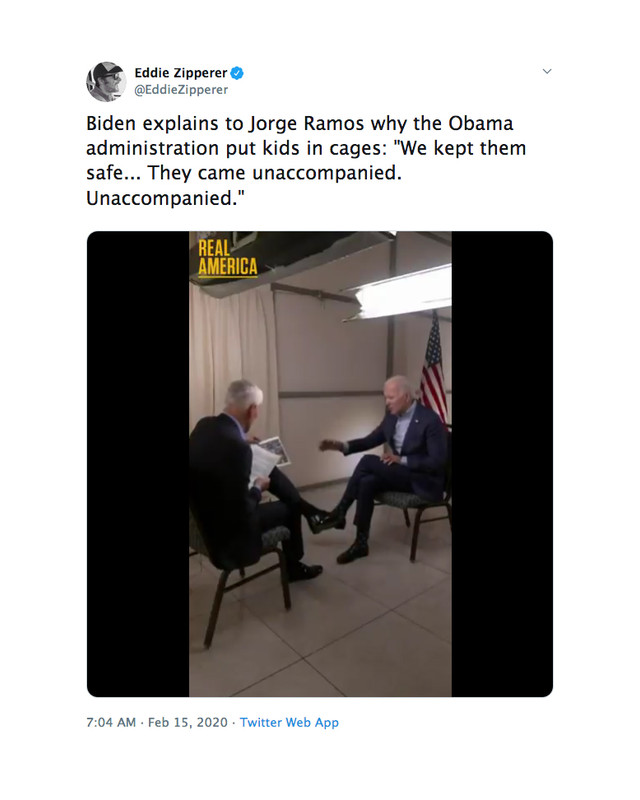Click the REAL AMERICA watermark logo
Screen dimensions: 640x800
228,258
